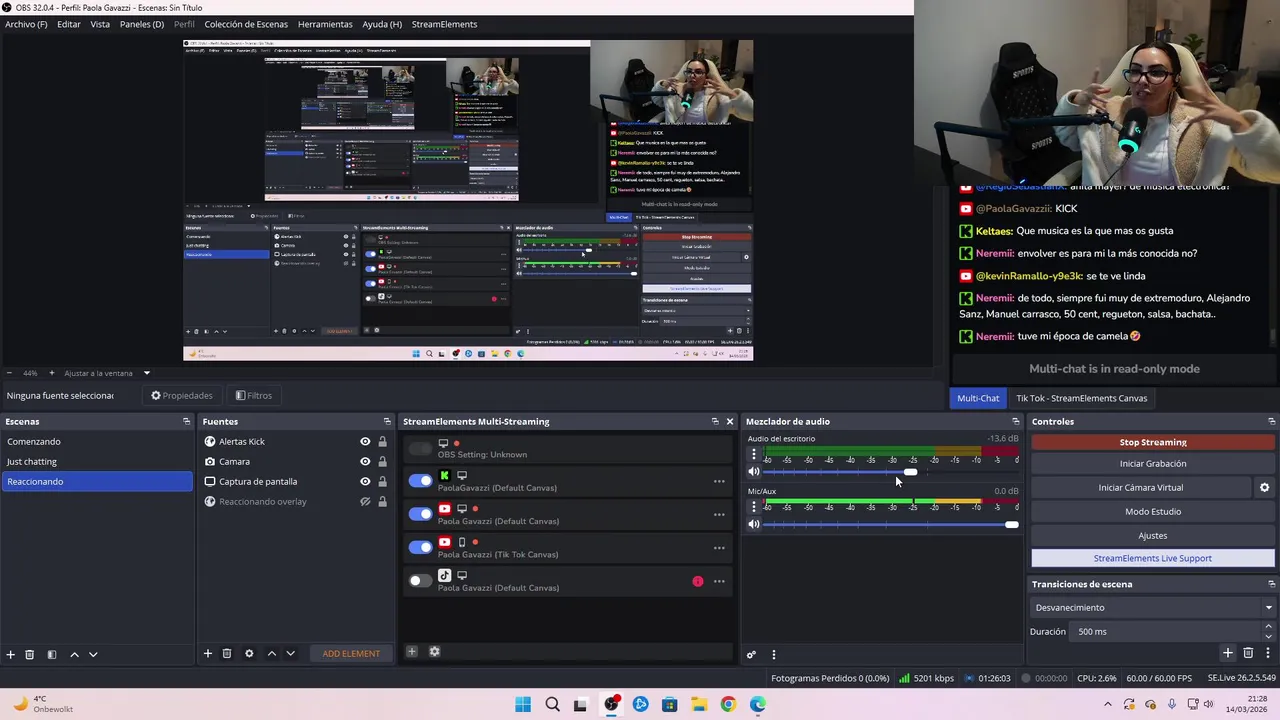Open options for YouTube Tik Tok Canvas output

[x=719, y=548]
